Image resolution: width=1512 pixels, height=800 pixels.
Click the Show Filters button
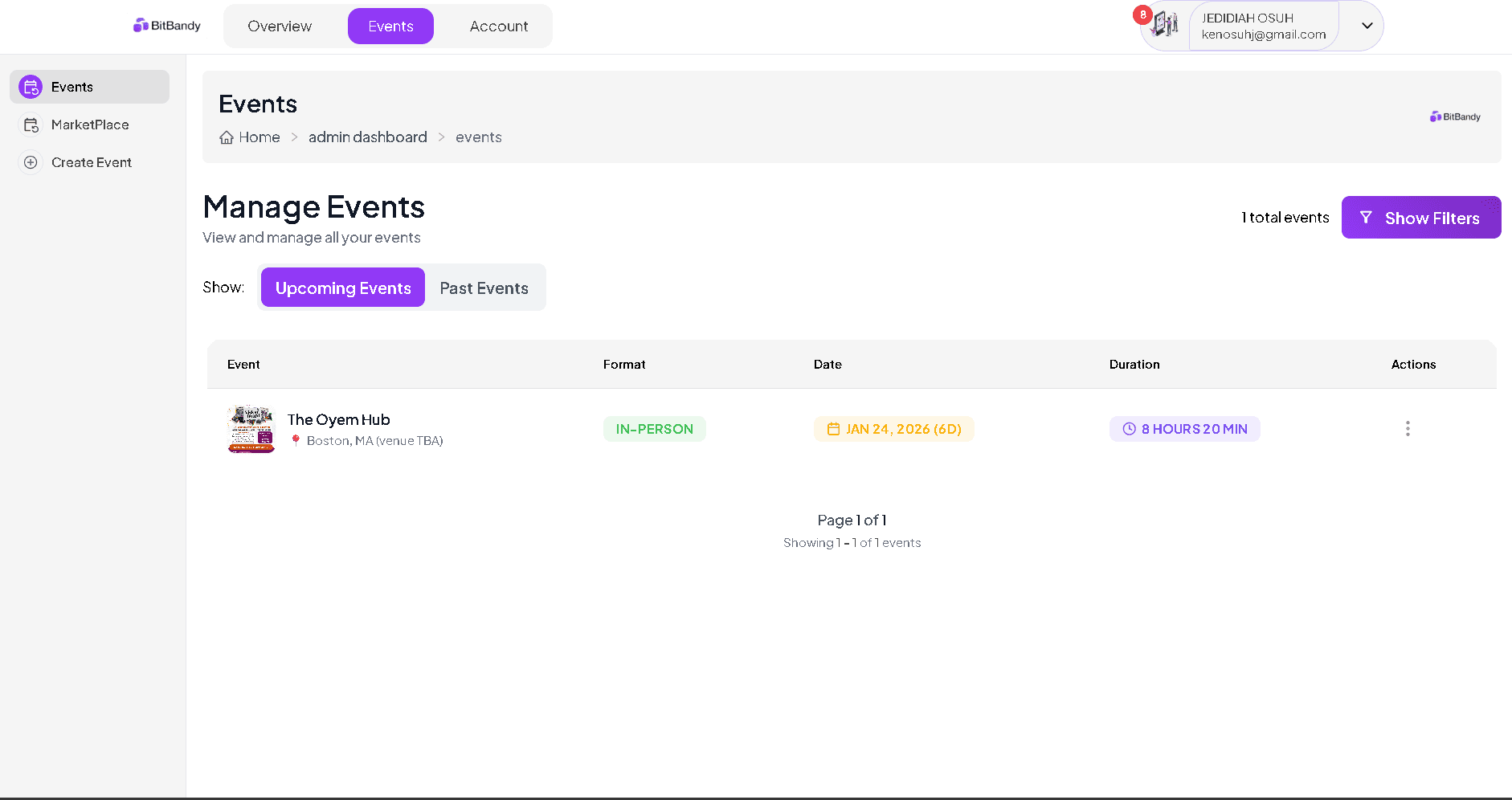1421,217
